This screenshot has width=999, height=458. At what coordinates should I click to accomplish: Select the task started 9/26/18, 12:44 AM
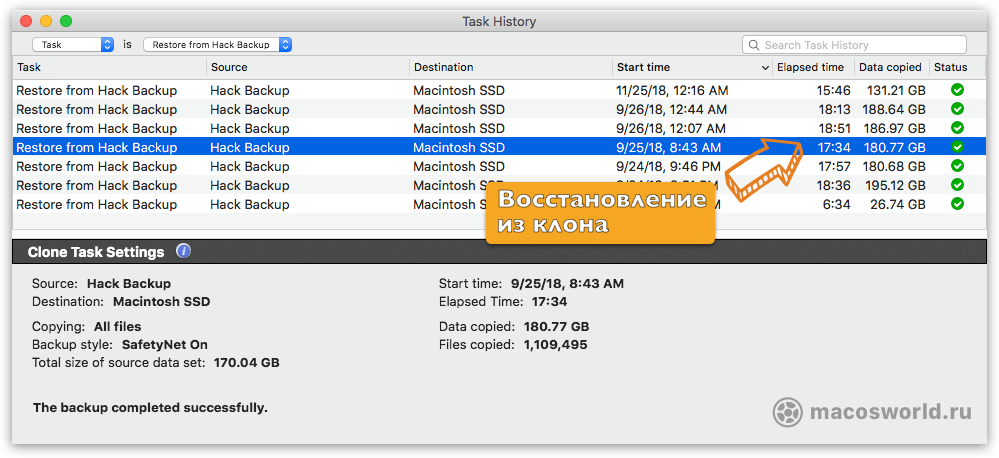click(500, 109)
